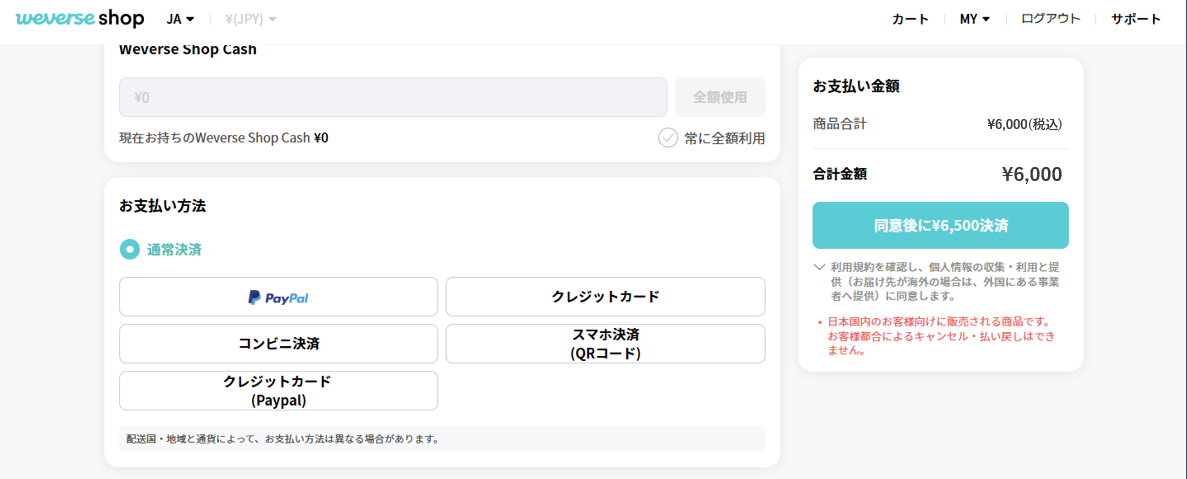Toggle the 常に全額利用 checkbox

668,138
